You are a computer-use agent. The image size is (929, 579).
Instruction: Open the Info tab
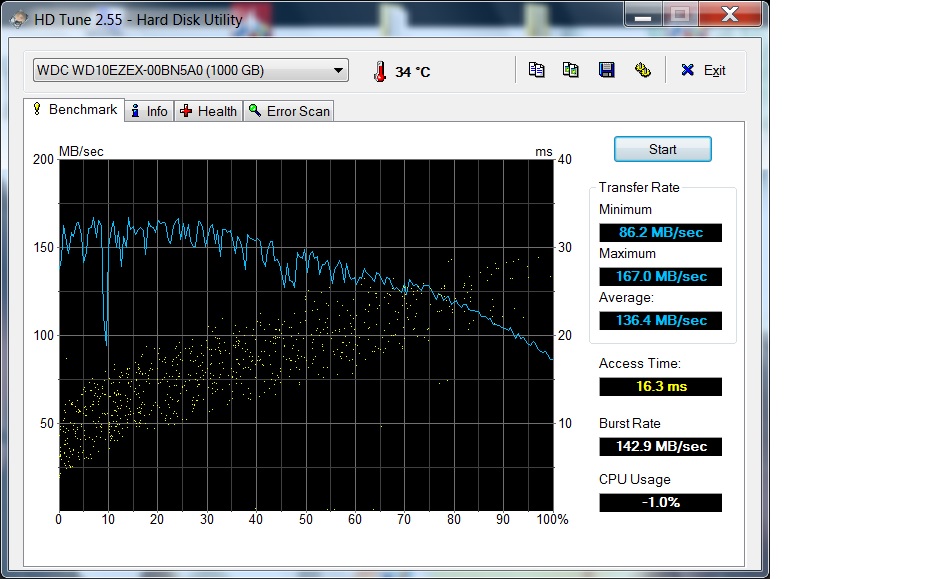tap(148, 111)
